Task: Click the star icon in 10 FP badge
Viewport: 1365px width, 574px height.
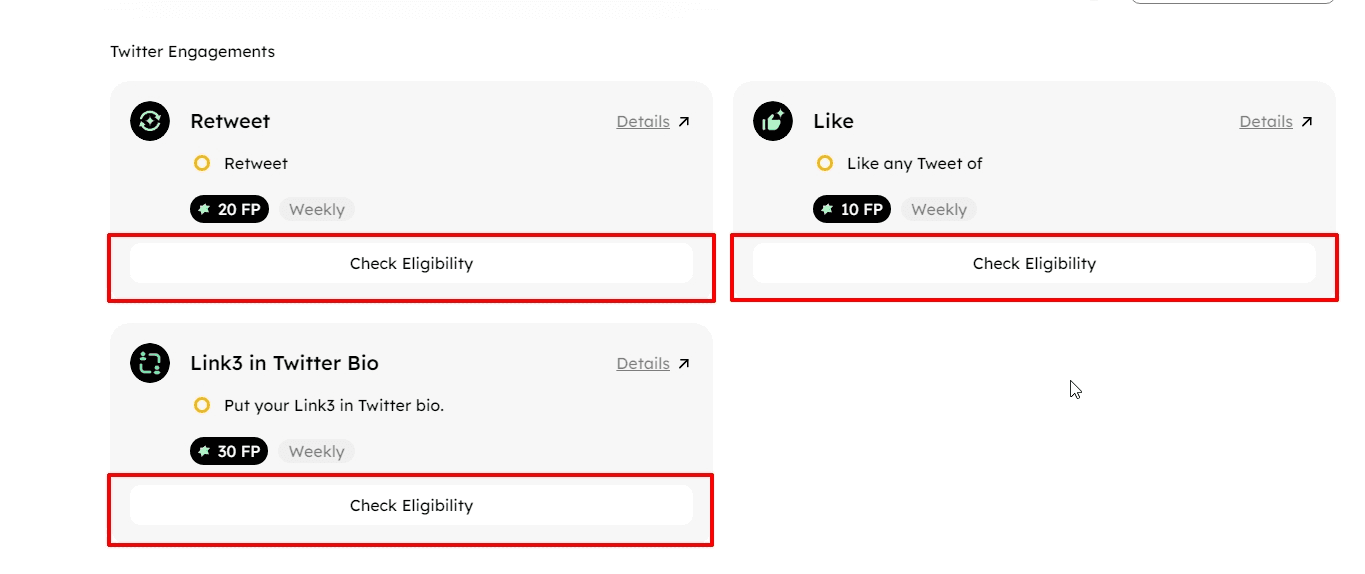Action: (827, 209)
